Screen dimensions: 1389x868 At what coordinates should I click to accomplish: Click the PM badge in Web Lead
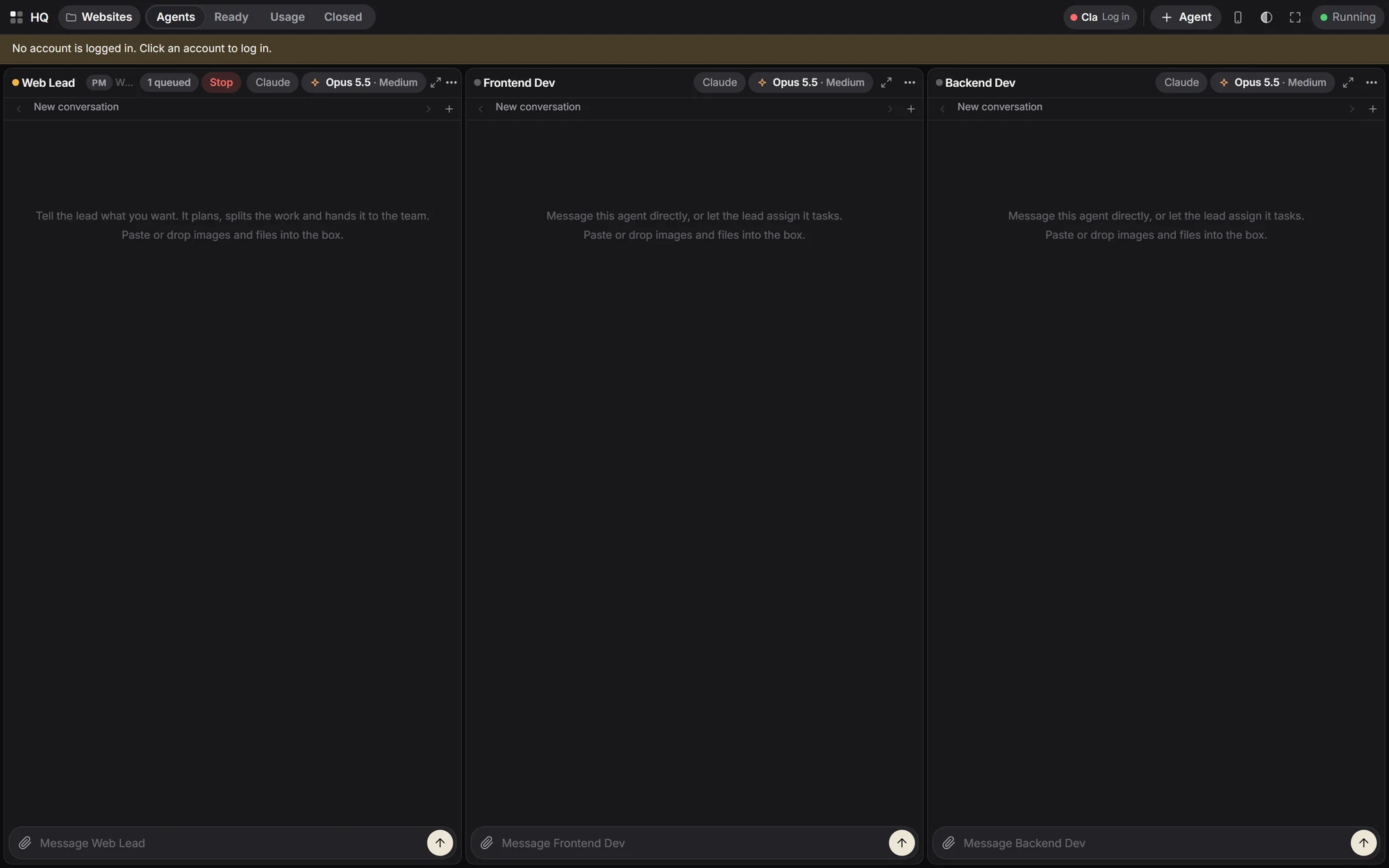pyautogui.click(x=99, y=83)
